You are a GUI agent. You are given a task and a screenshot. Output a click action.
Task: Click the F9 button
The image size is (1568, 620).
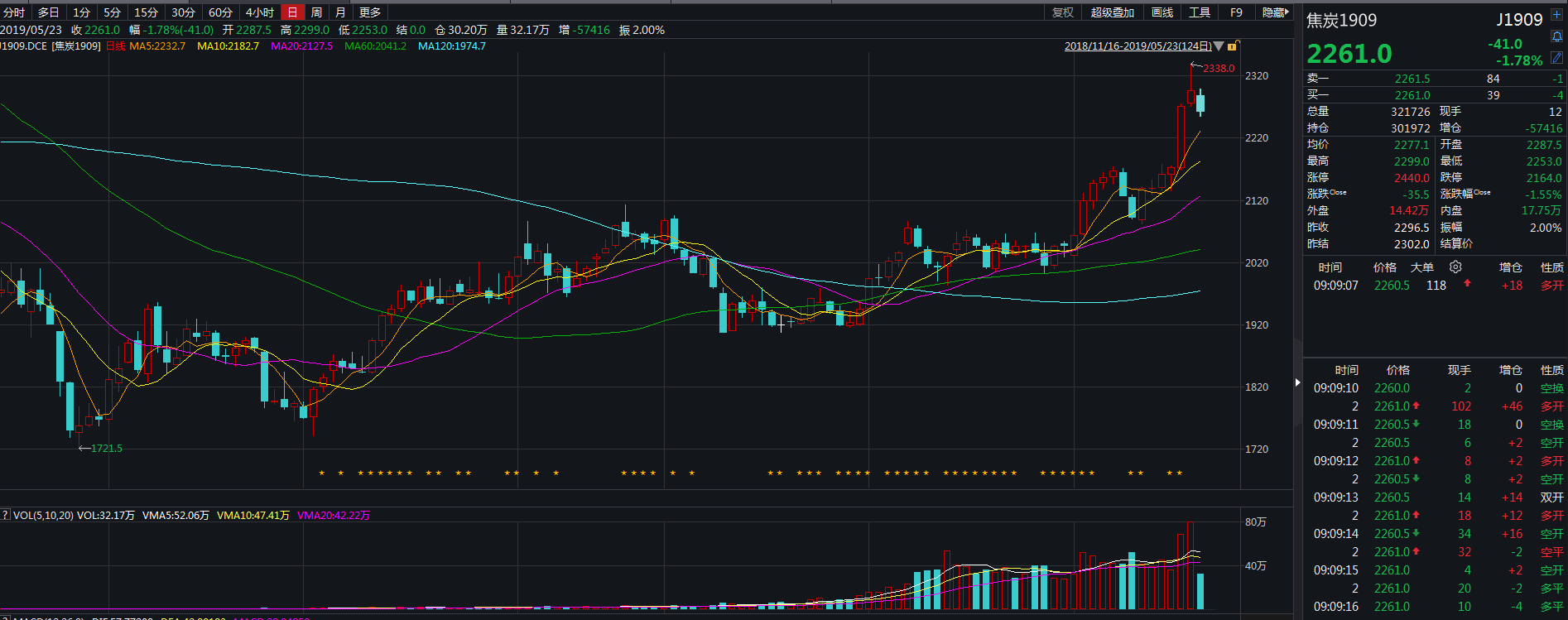point(1236,12)
